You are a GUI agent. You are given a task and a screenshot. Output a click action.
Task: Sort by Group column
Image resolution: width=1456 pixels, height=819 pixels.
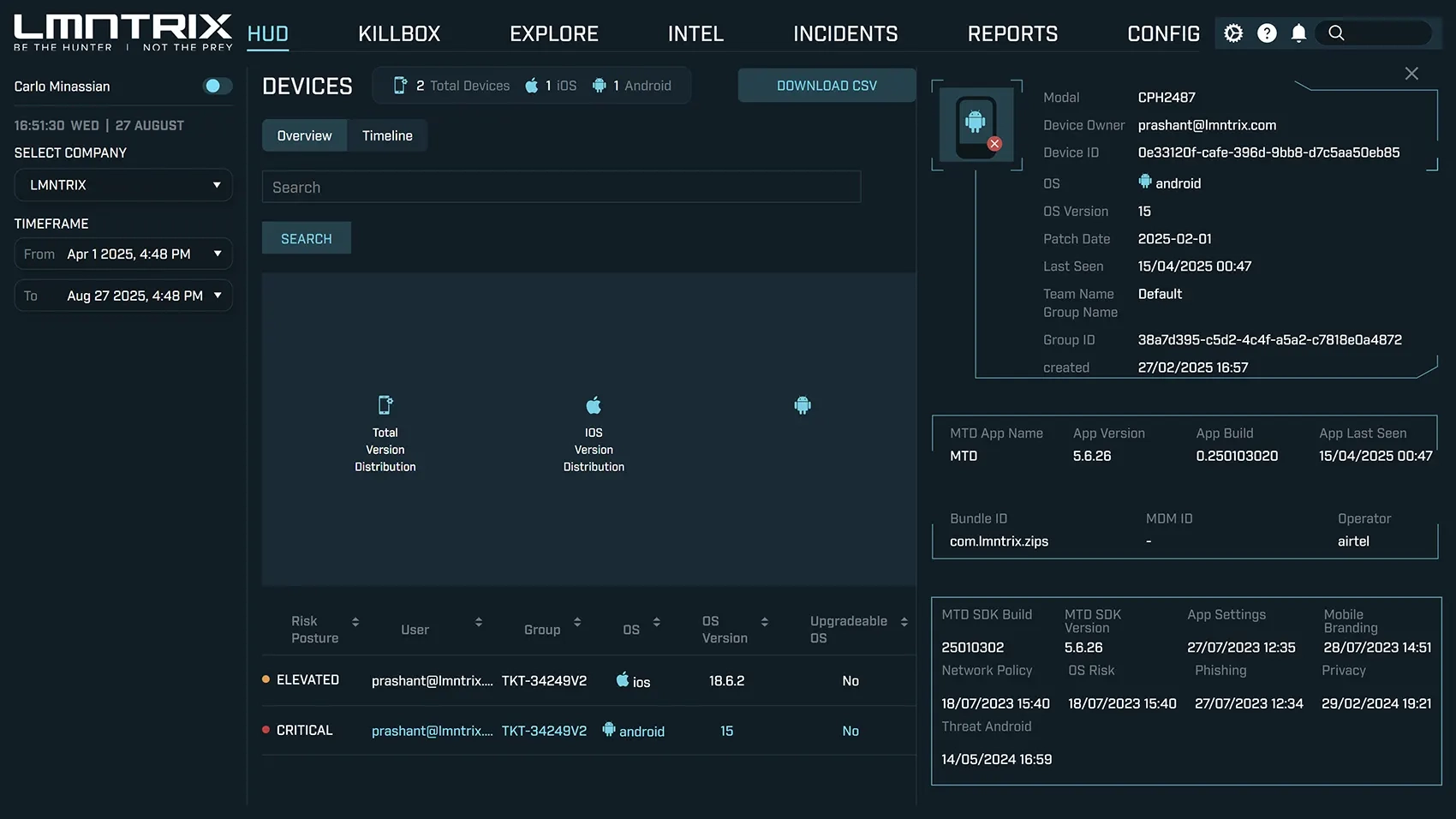pos(577,621)
